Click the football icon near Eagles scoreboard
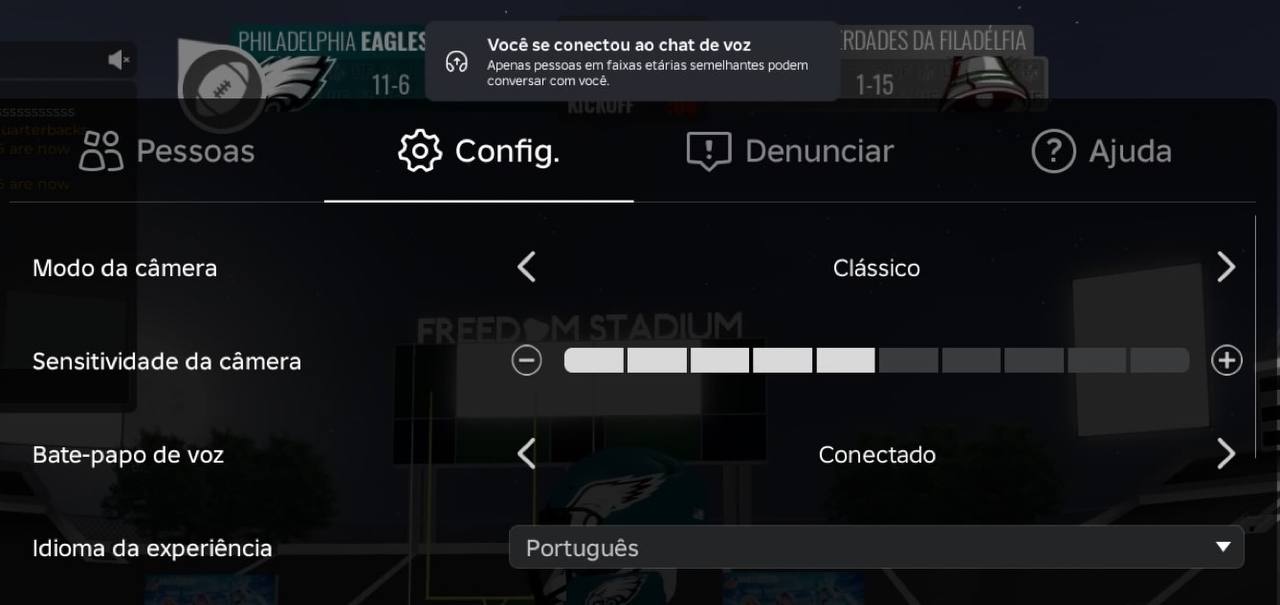This screenshot has width=1280, height=605. pyautogui.click(x=221, y=85)
